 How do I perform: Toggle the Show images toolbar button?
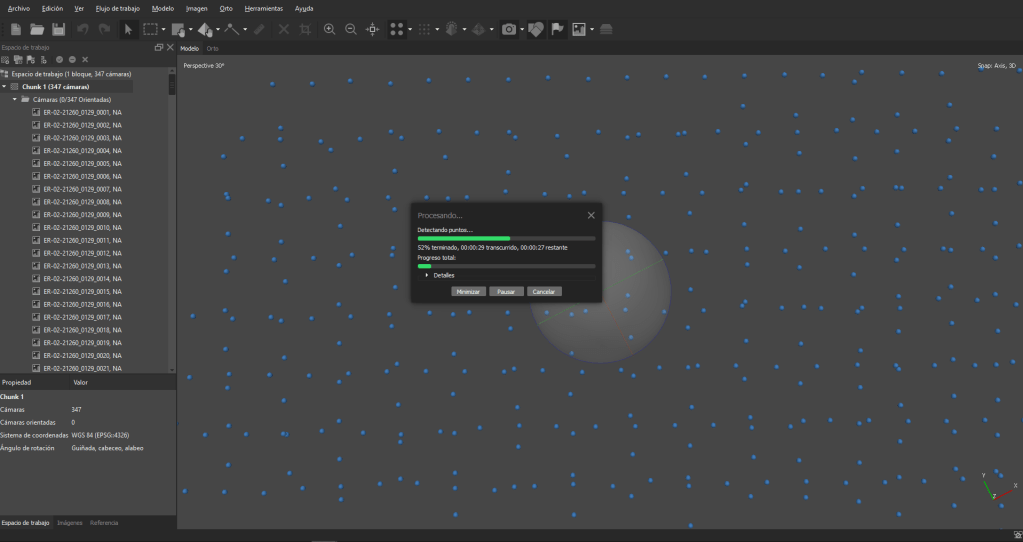click(x=579, y=30)
